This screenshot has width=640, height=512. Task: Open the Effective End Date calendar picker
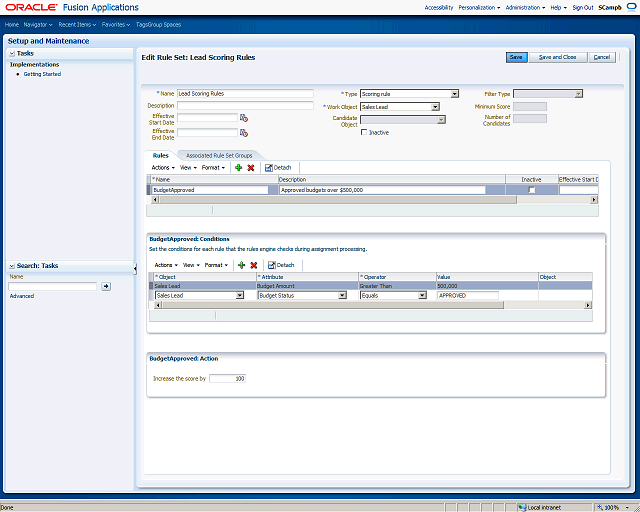244,133
